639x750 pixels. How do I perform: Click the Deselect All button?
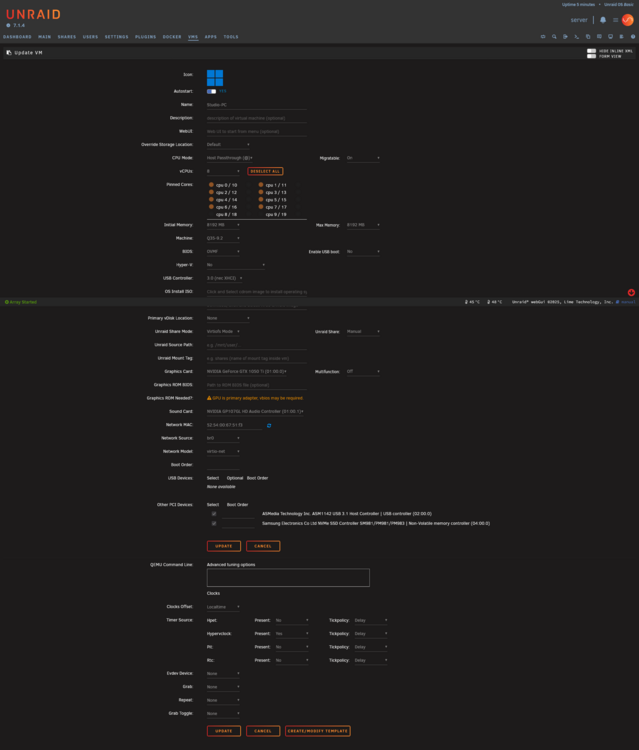tap(265, 171)
